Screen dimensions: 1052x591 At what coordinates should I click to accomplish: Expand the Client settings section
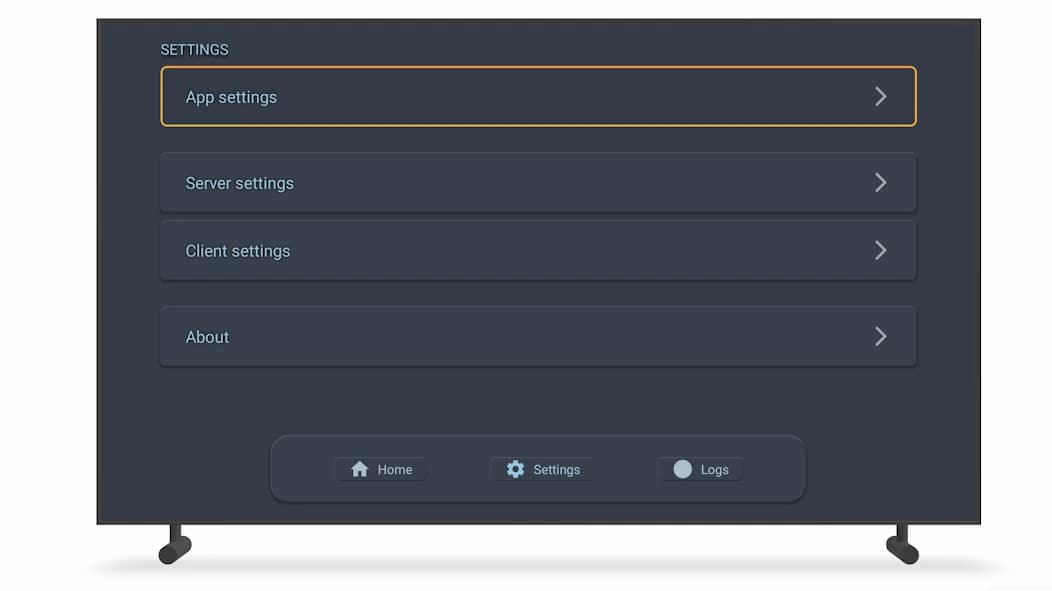pyautogui.click(x=538, y=250)
